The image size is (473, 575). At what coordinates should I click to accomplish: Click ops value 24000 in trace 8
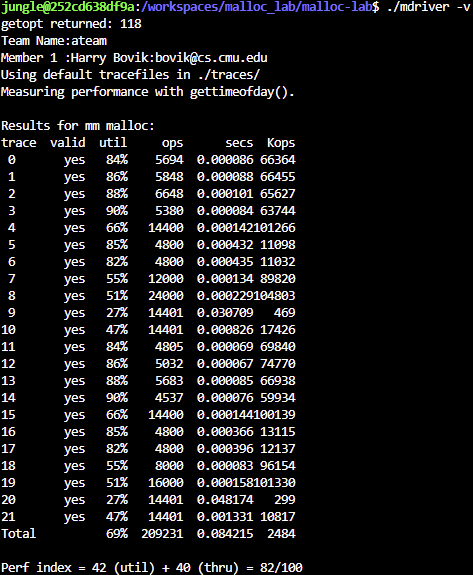click(x=166, y=296)
